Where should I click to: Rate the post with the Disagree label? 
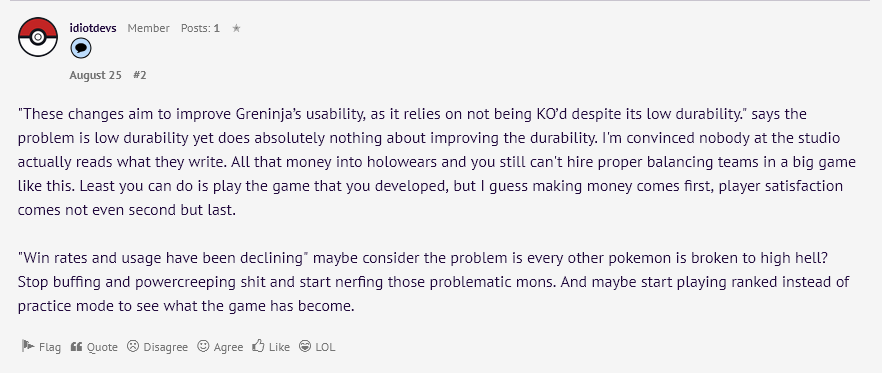coord(165,347)
